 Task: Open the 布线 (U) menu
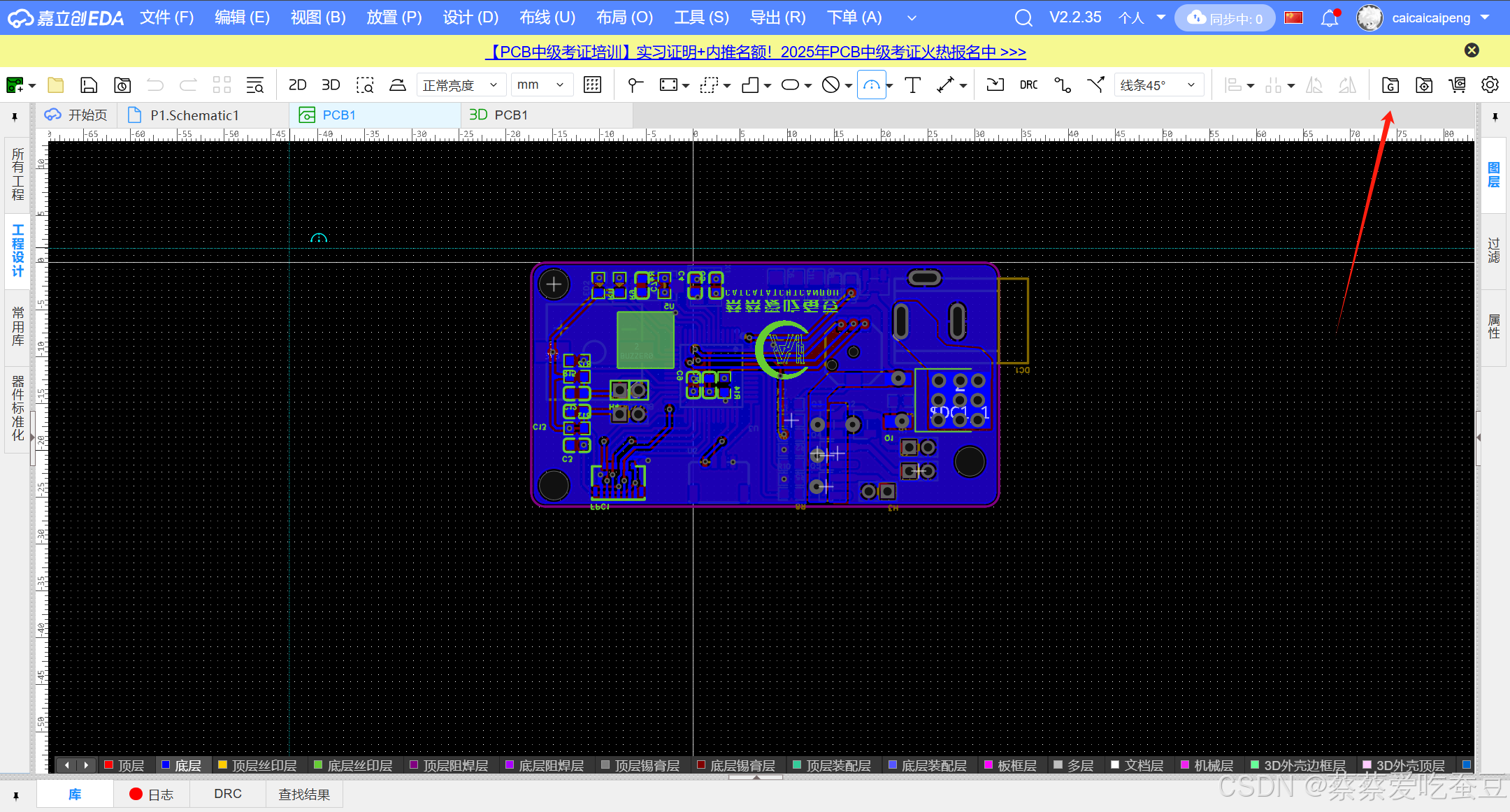point(547,17)
